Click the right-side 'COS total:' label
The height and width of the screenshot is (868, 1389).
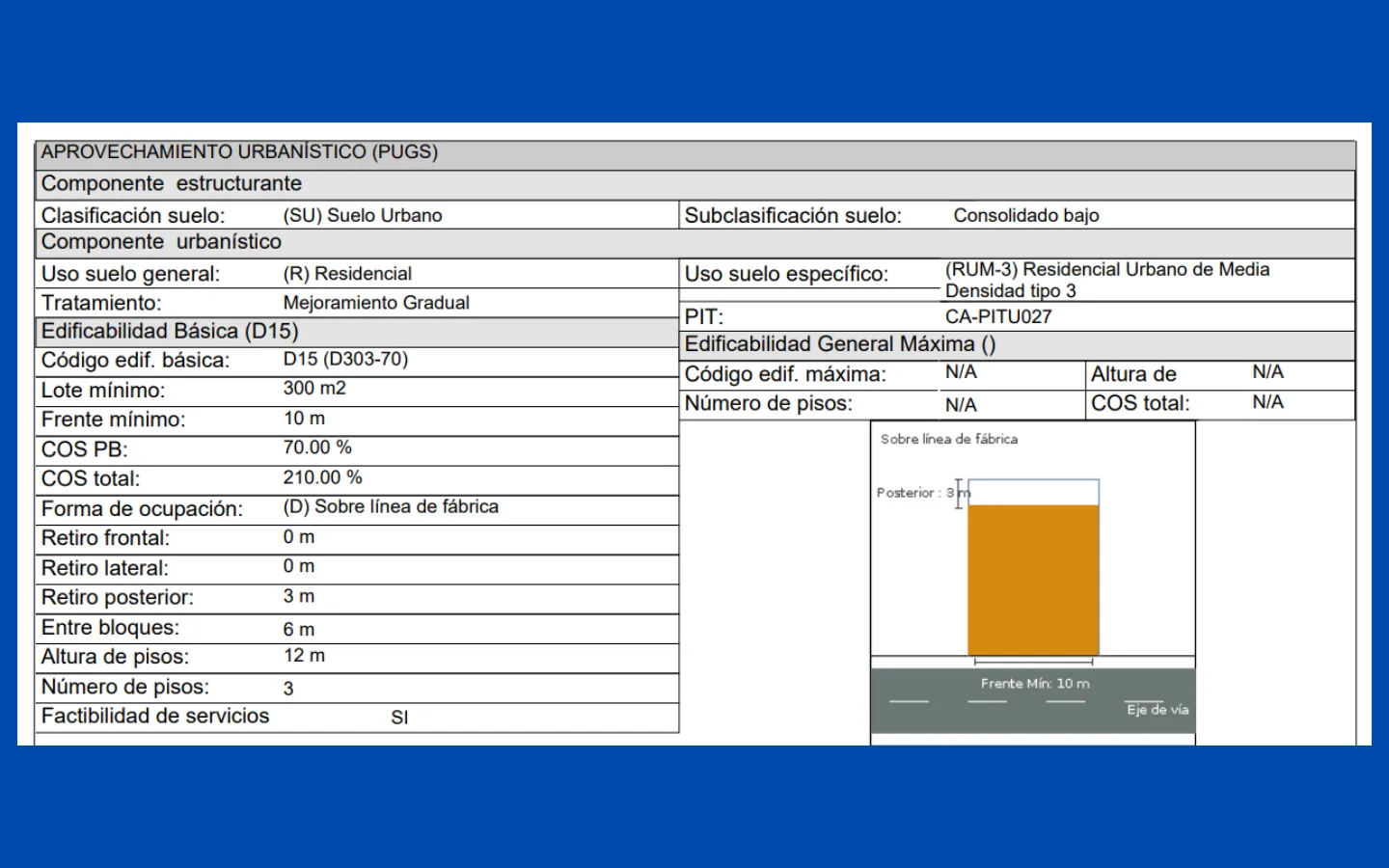click(1140, 404)
